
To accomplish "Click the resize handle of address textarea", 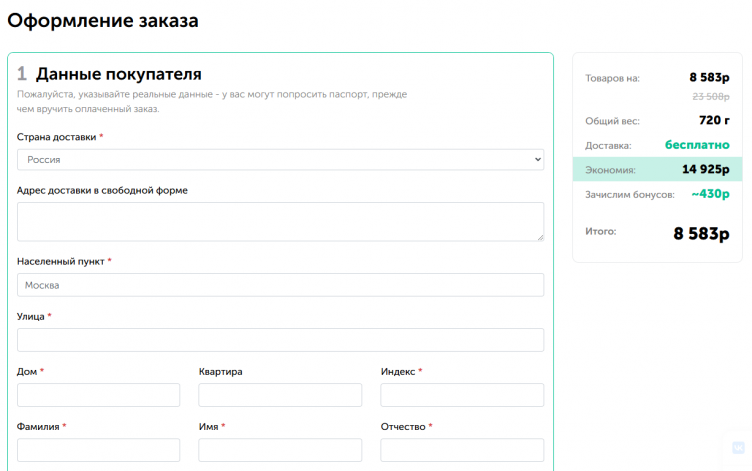I will (x=540, y=237).
